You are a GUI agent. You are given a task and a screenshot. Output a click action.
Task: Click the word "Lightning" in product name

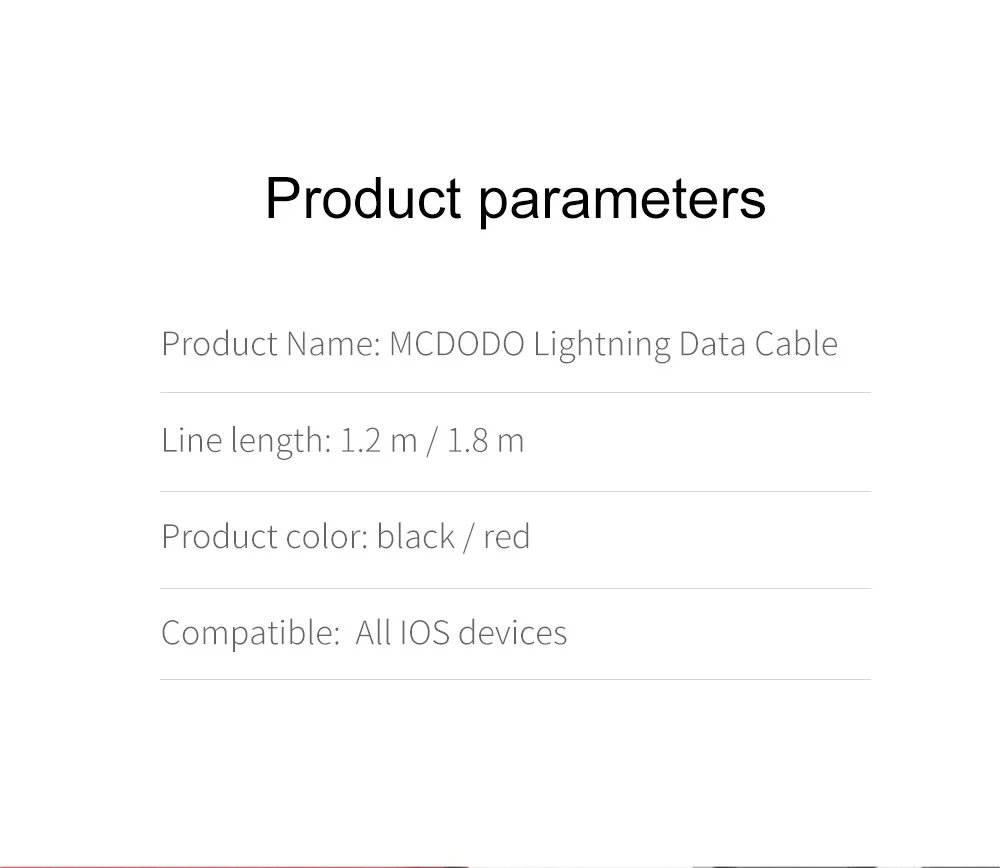click(601, 344)
